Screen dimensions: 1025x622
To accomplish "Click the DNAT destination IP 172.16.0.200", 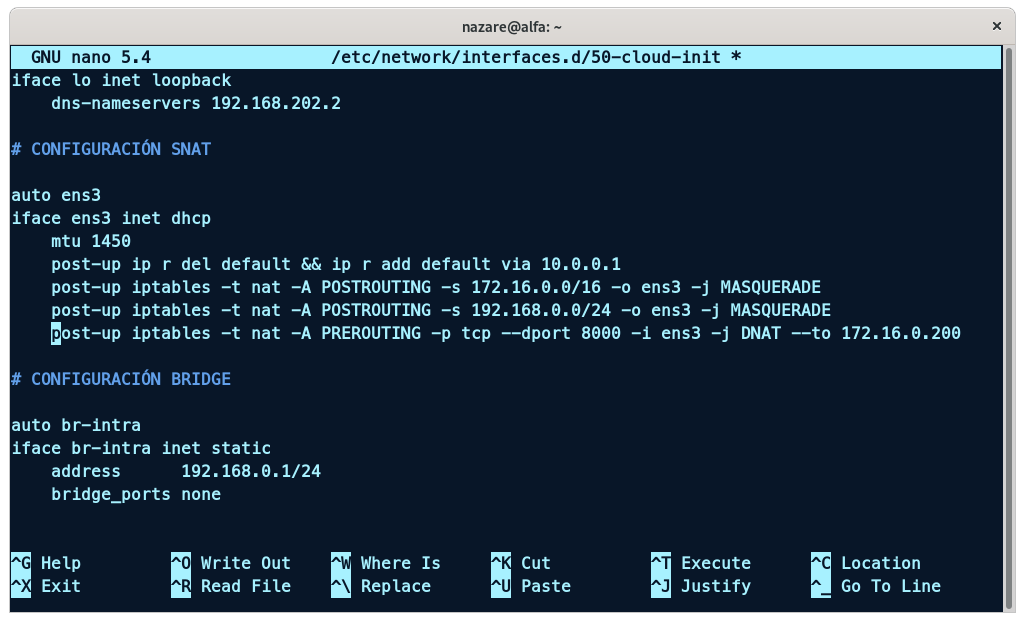I will pos(900,333).
